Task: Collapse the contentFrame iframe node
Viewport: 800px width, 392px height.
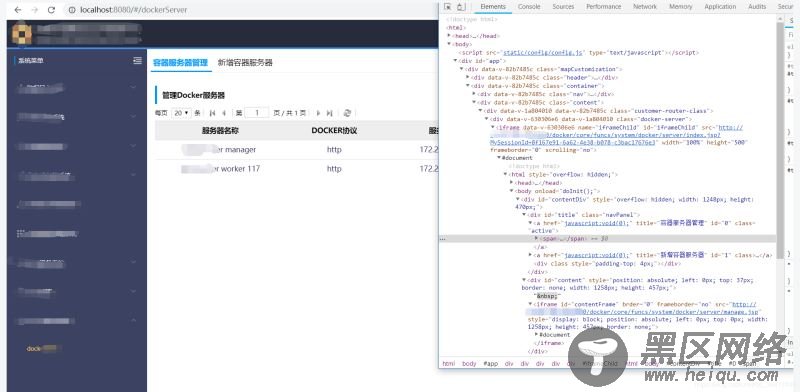Action: pyautogui.click(x=530, y=304)
